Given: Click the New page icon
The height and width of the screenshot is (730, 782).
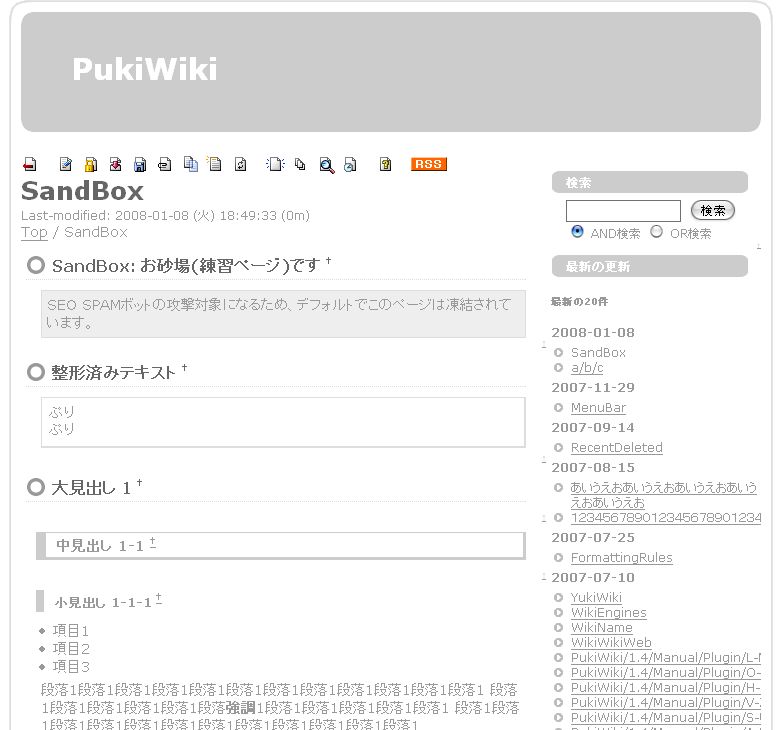Looking at the screenshot, I should 274,165.
